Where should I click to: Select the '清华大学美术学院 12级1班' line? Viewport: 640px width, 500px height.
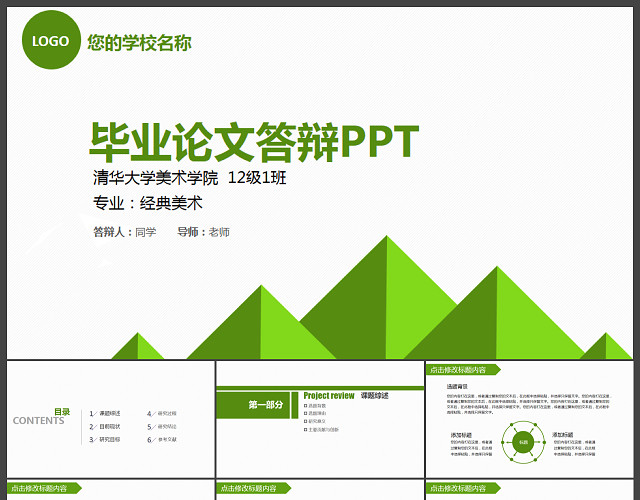[189, 178]
